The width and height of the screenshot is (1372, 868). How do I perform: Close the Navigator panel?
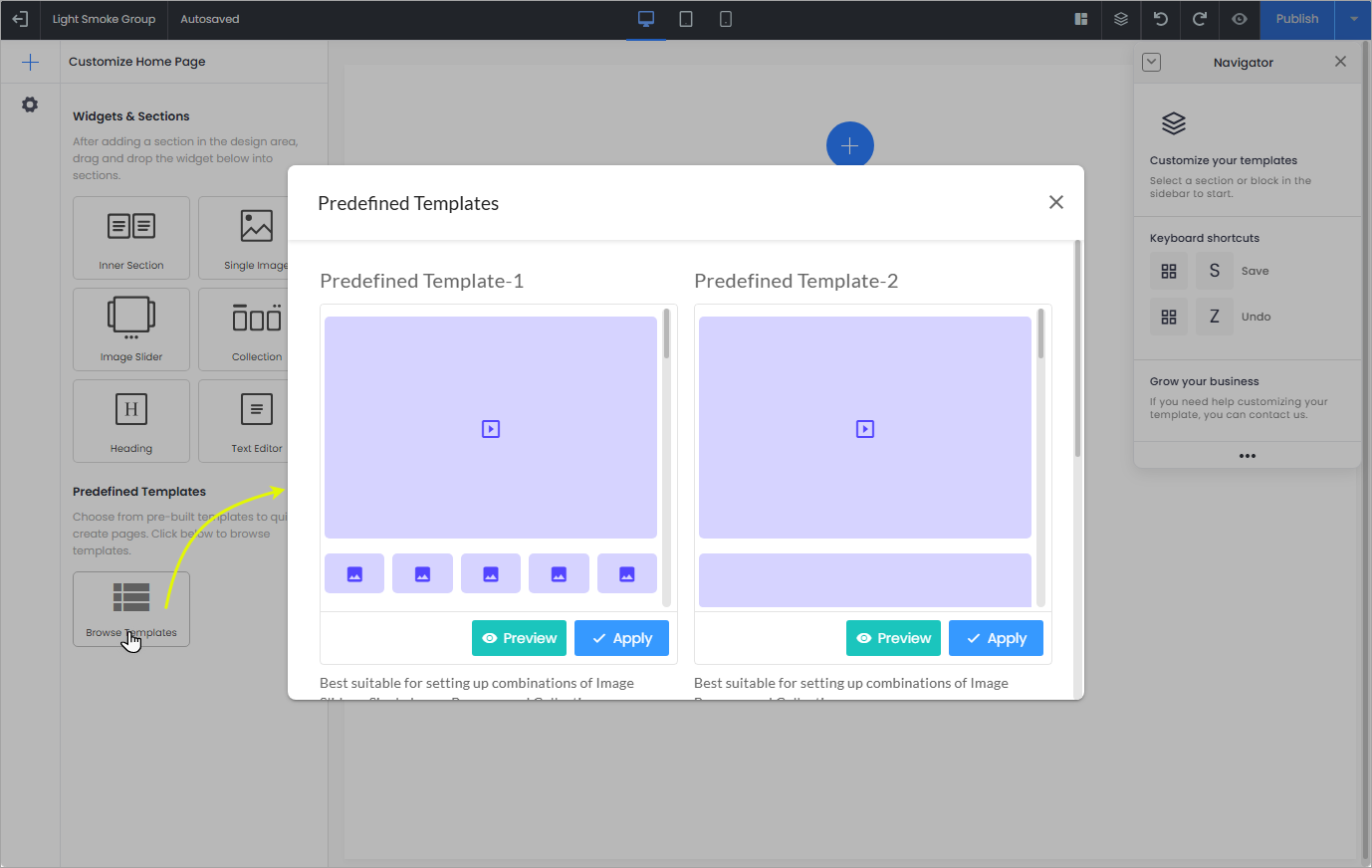1340,62
